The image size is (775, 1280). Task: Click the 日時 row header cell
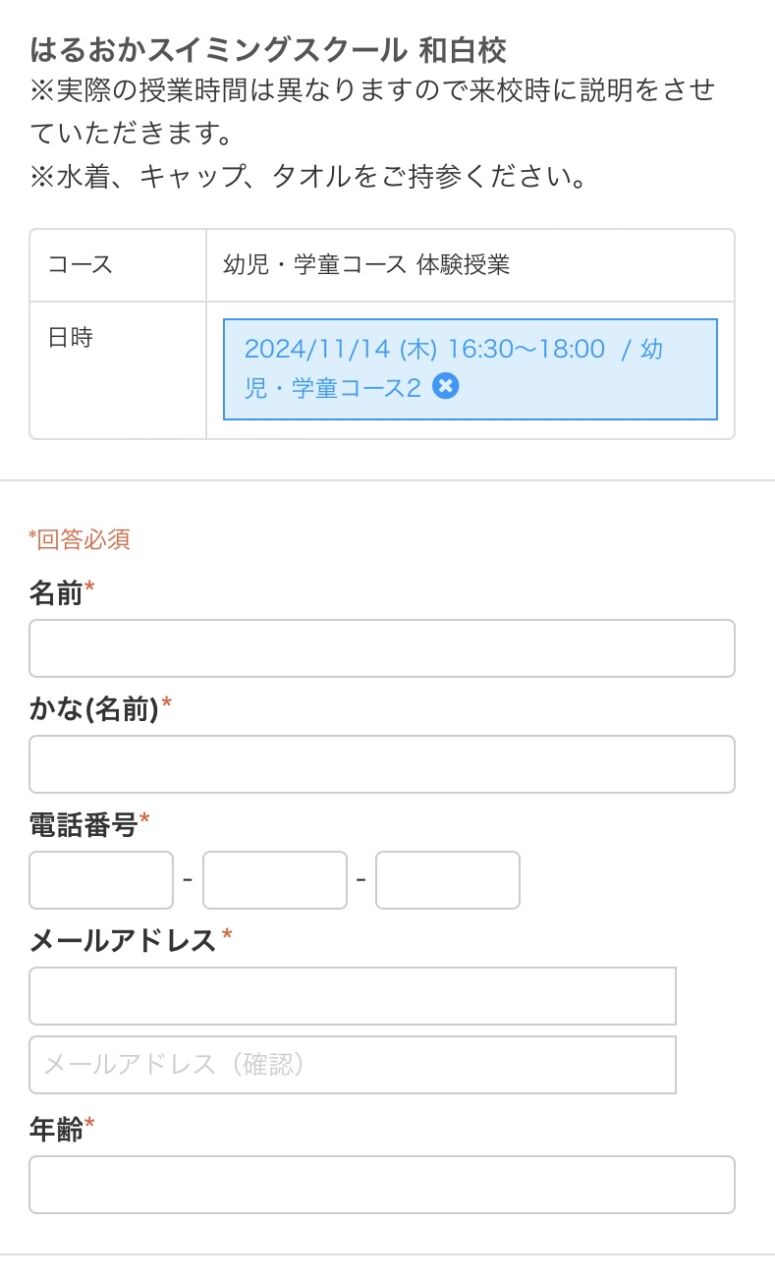(x=118, y=370)
